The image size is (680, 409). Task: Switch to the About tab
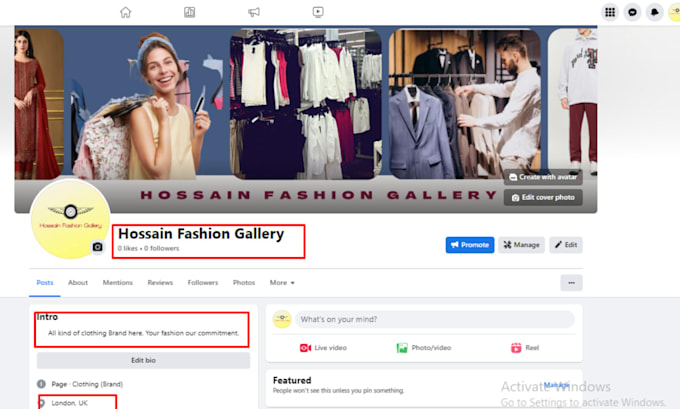coord(78,283)
